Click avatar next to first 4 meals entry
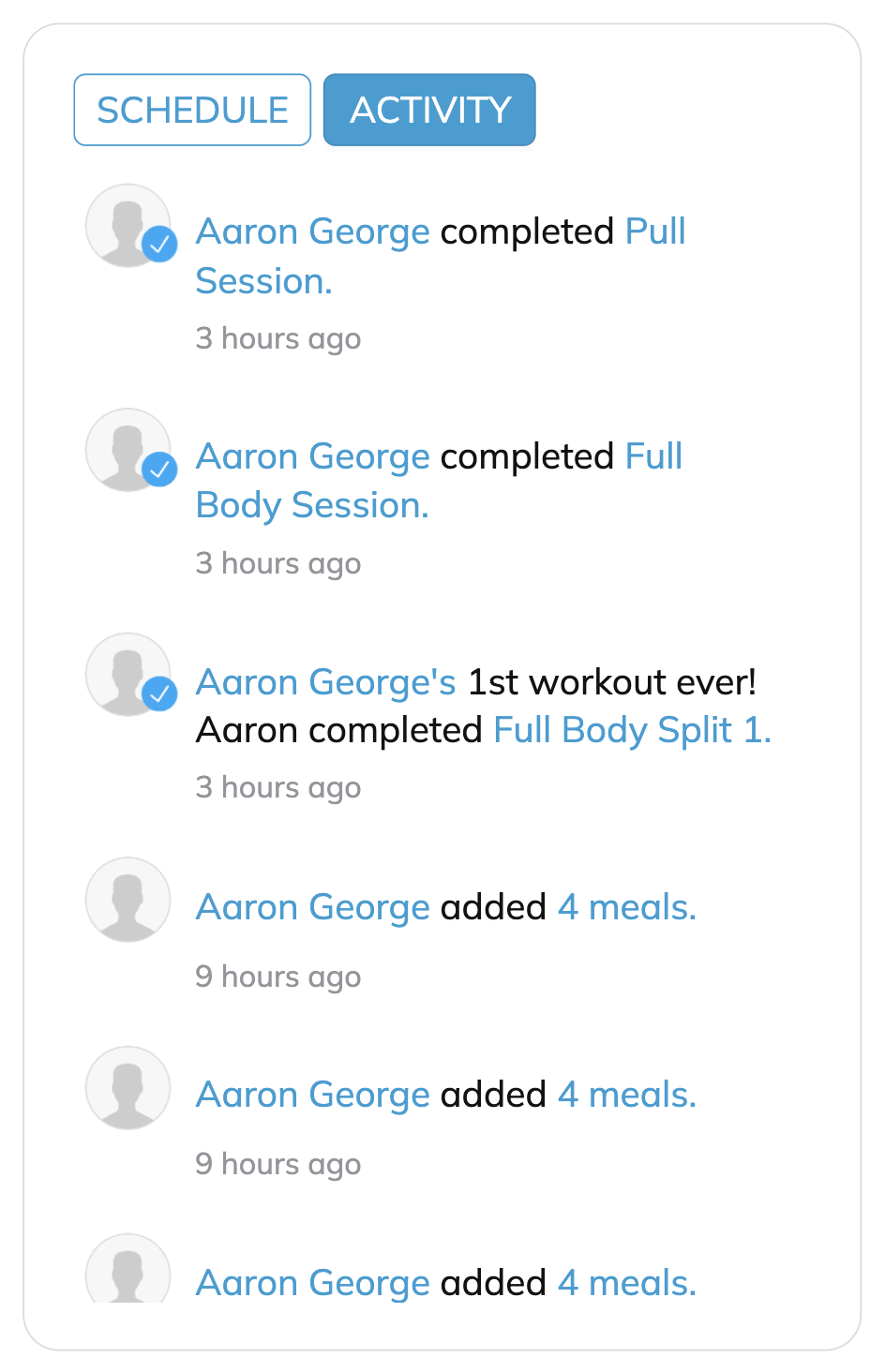 (127, 899)
